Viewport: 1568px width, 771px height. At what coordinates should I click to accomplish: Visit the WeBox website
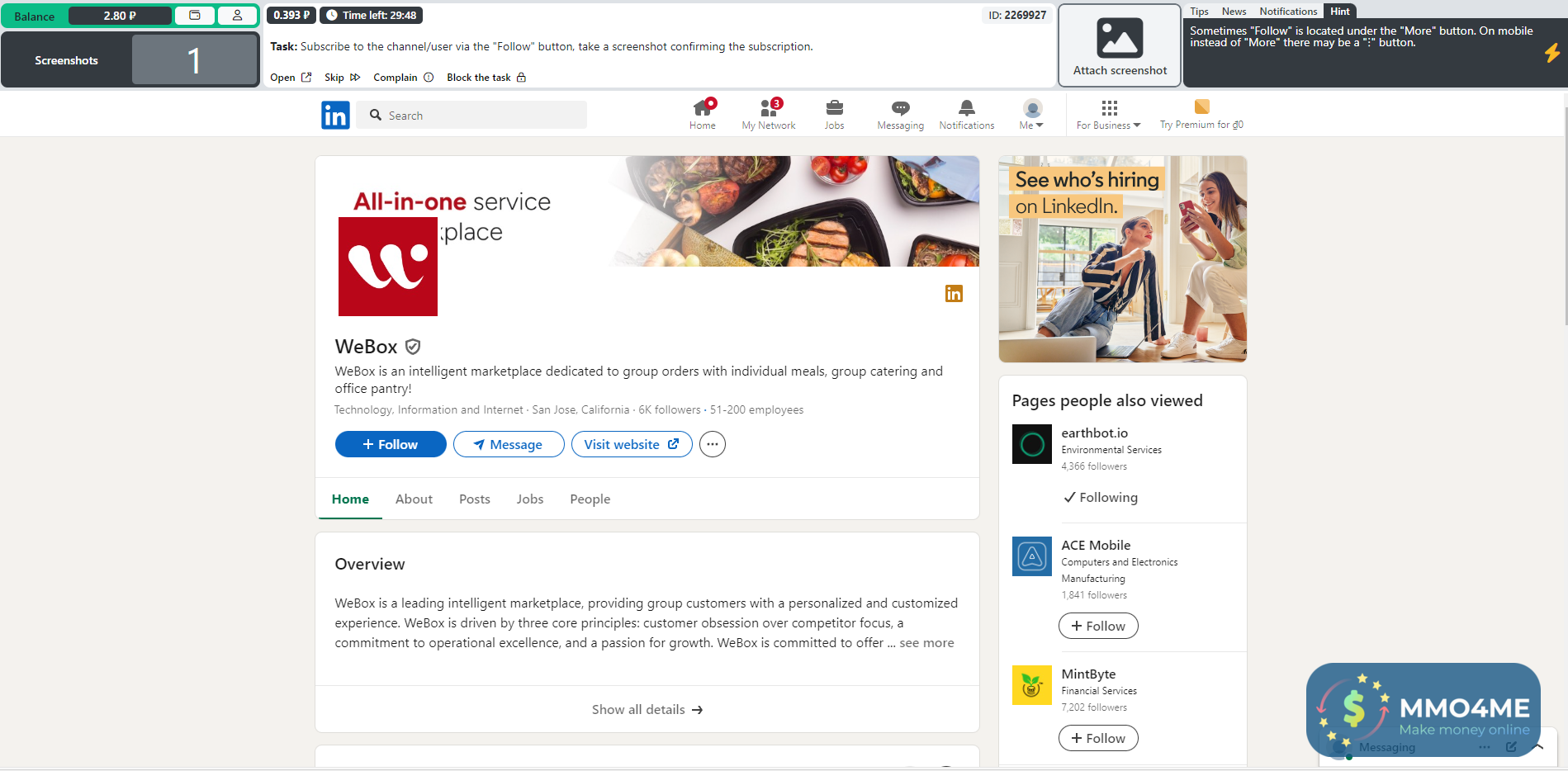[x=632, y=444]
